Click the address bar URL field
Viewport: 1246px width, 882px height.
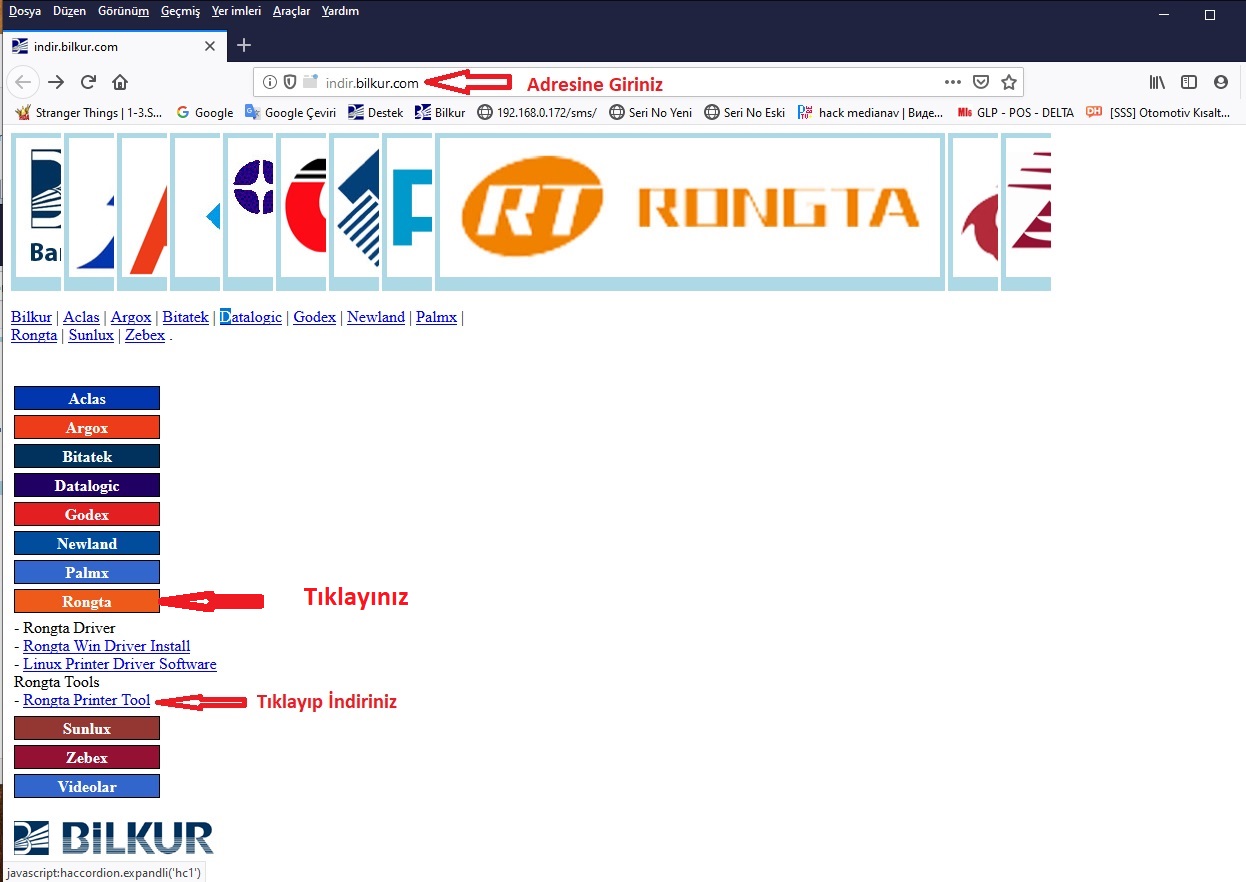point(600,82)
